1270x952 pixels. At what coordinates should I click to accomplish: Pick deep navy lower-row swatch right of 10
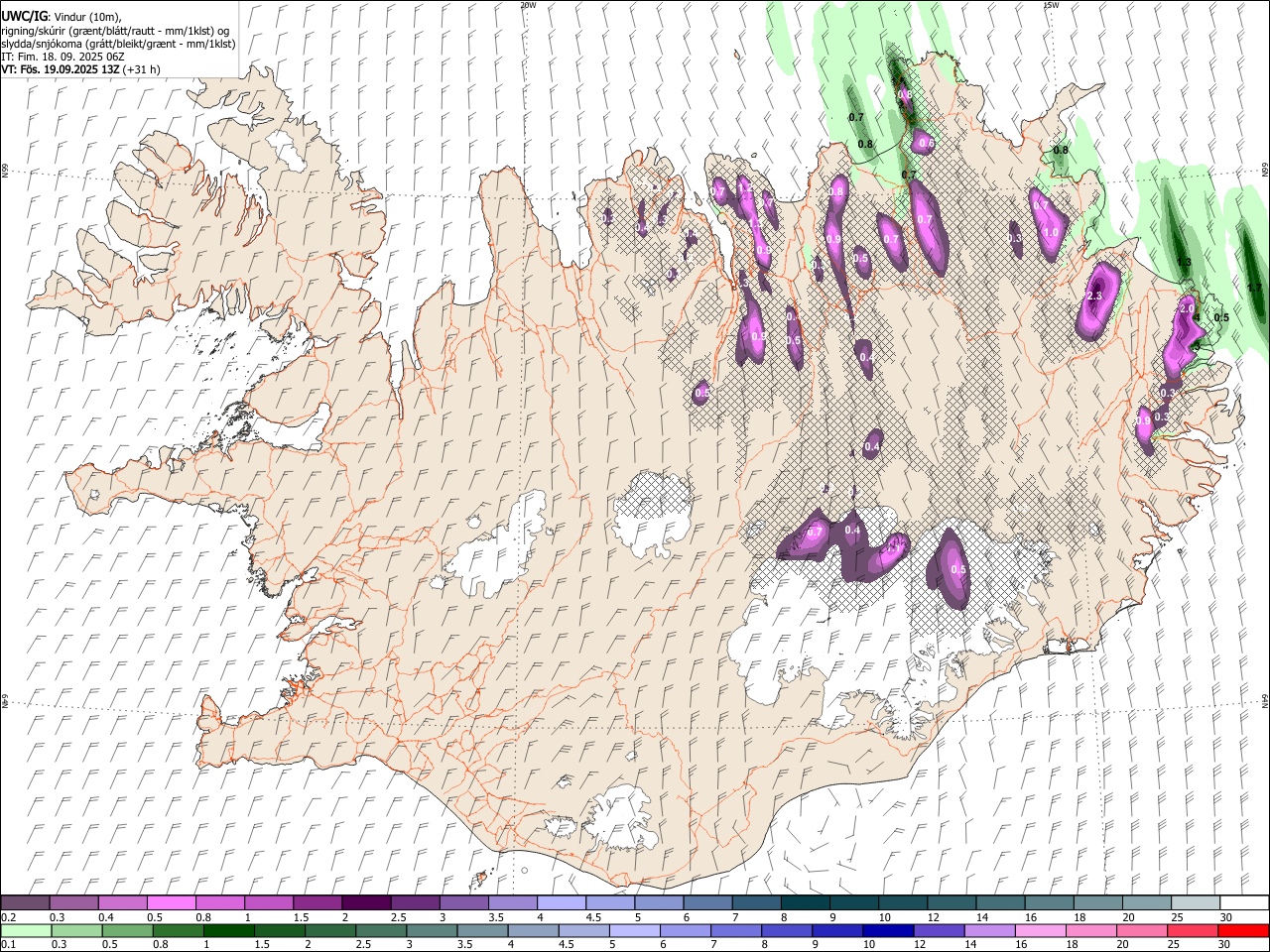(x=889, y=930)
